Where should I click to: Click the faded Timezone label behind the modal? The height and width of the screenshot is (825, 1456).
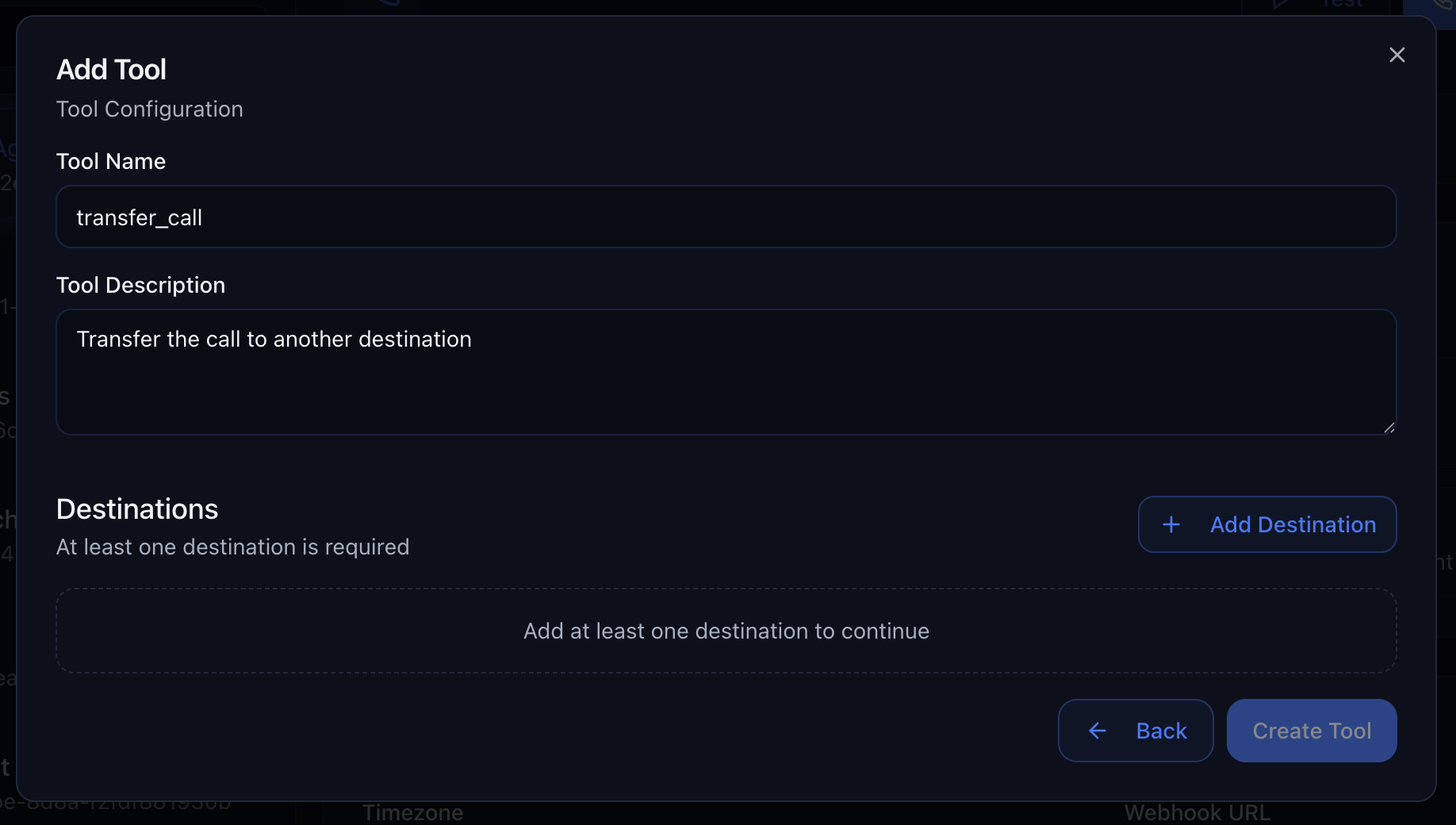(x=412, y=811)
